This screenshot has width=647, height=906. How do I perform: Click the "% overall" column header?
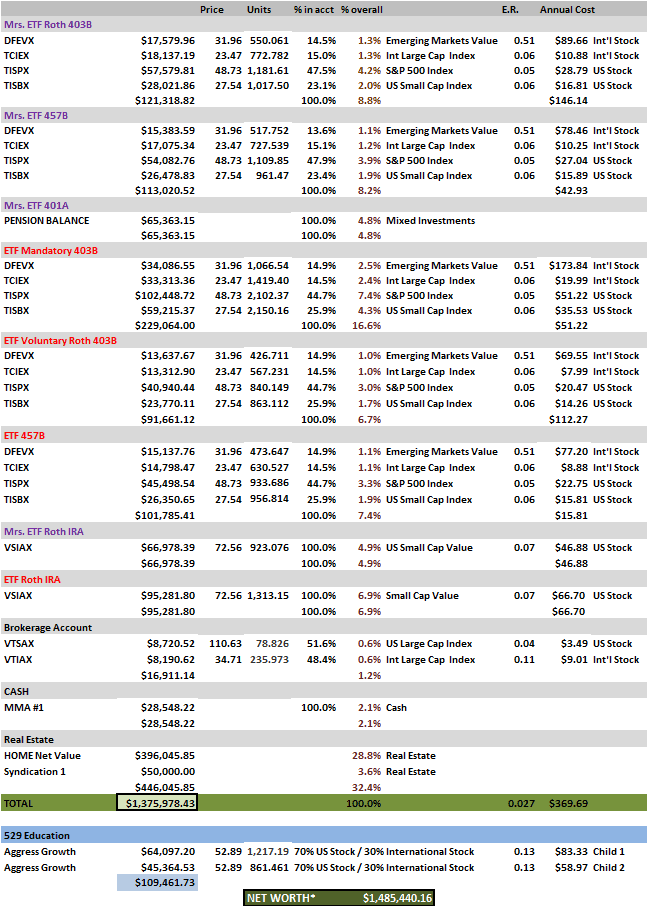362,9
